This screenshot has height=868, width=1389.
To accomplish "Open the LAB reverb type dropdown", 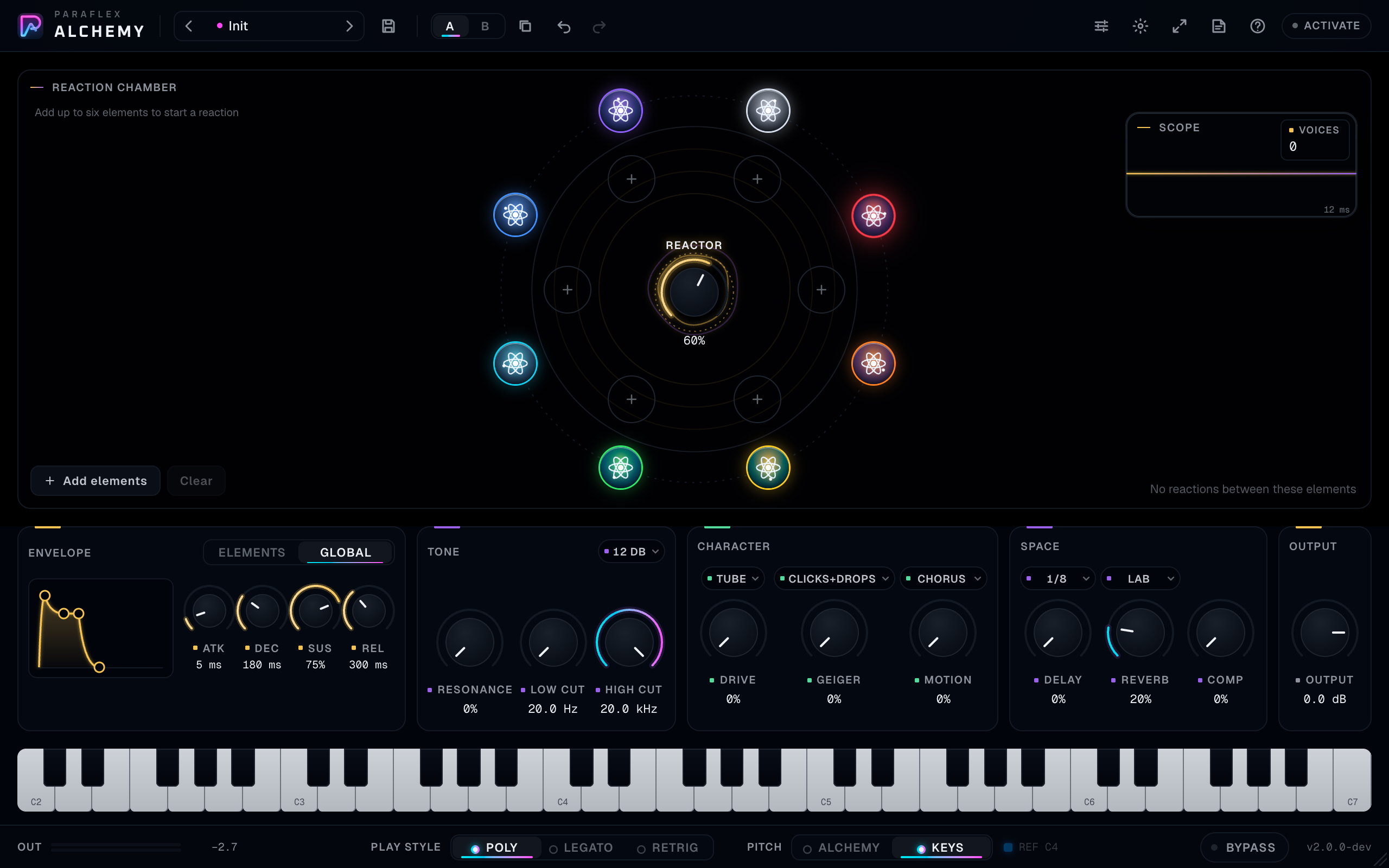I will pos(1140,579).
